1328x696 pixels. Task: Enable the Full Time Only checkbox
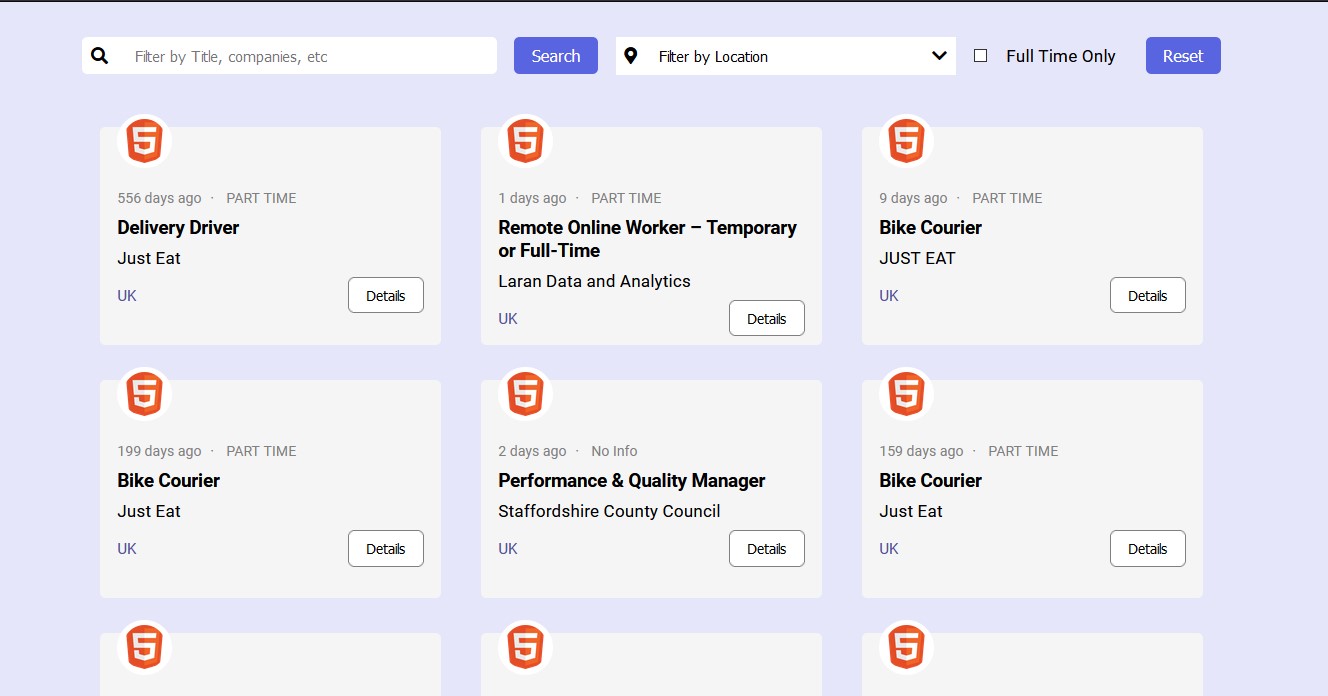981,56
